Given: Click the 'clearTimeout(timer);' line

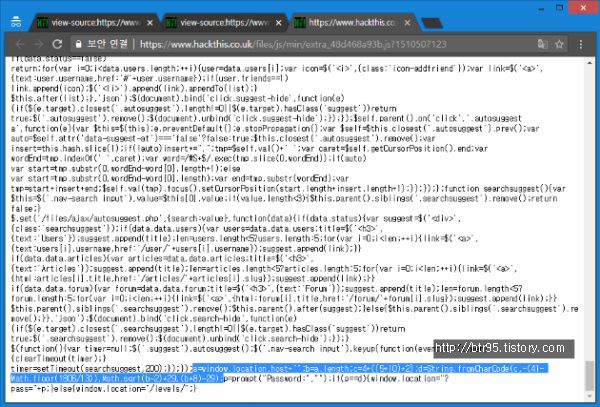Looking at the screenshot, I should (x=59, y=358).
